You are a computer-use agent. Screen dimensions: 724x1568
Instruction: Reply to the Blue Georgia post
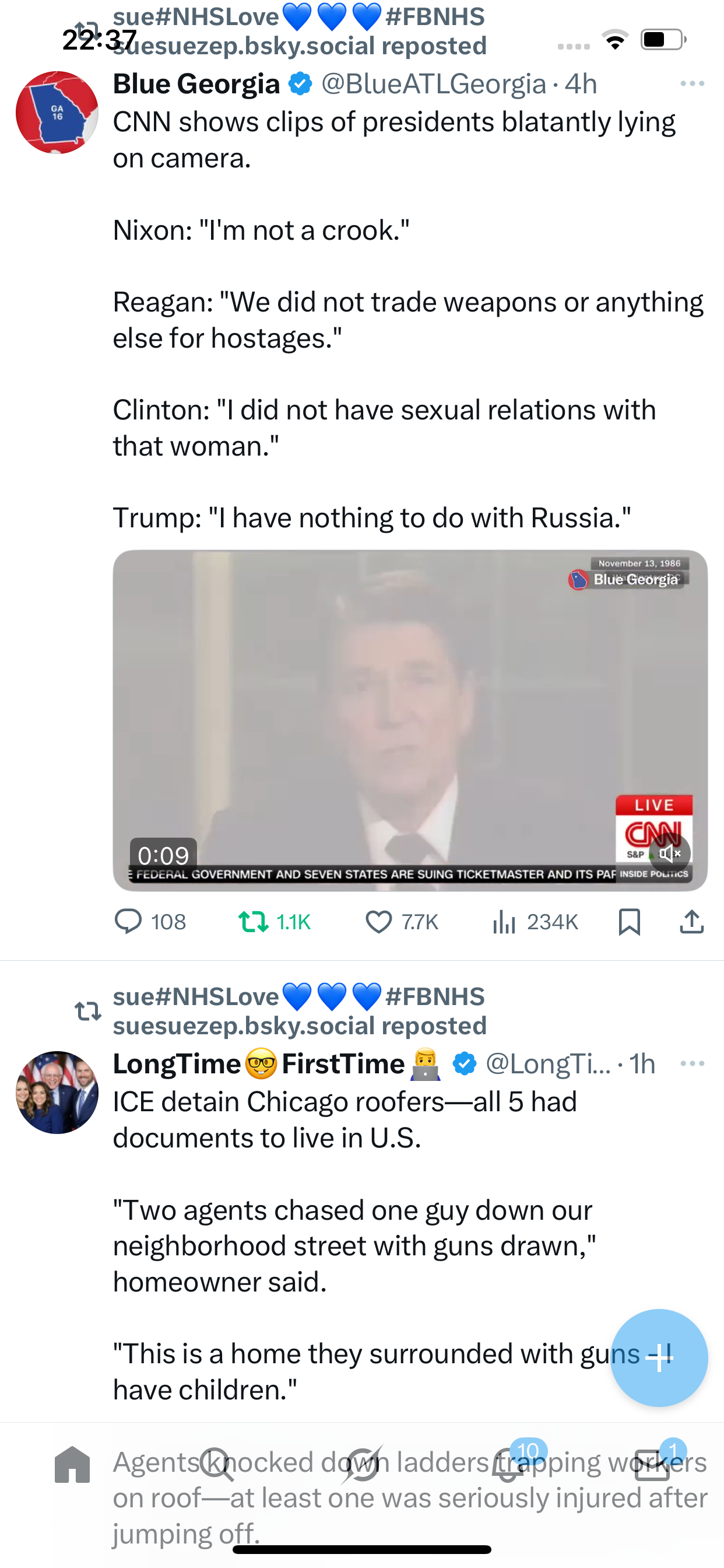click(x=128, y=922)
